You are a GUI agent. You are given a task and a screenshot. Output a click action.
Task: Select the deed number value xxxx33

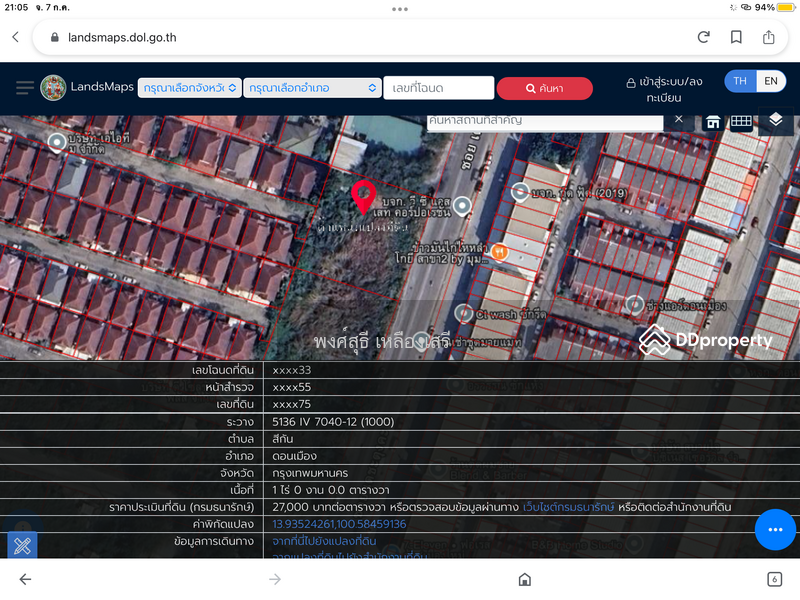[291, 370]
